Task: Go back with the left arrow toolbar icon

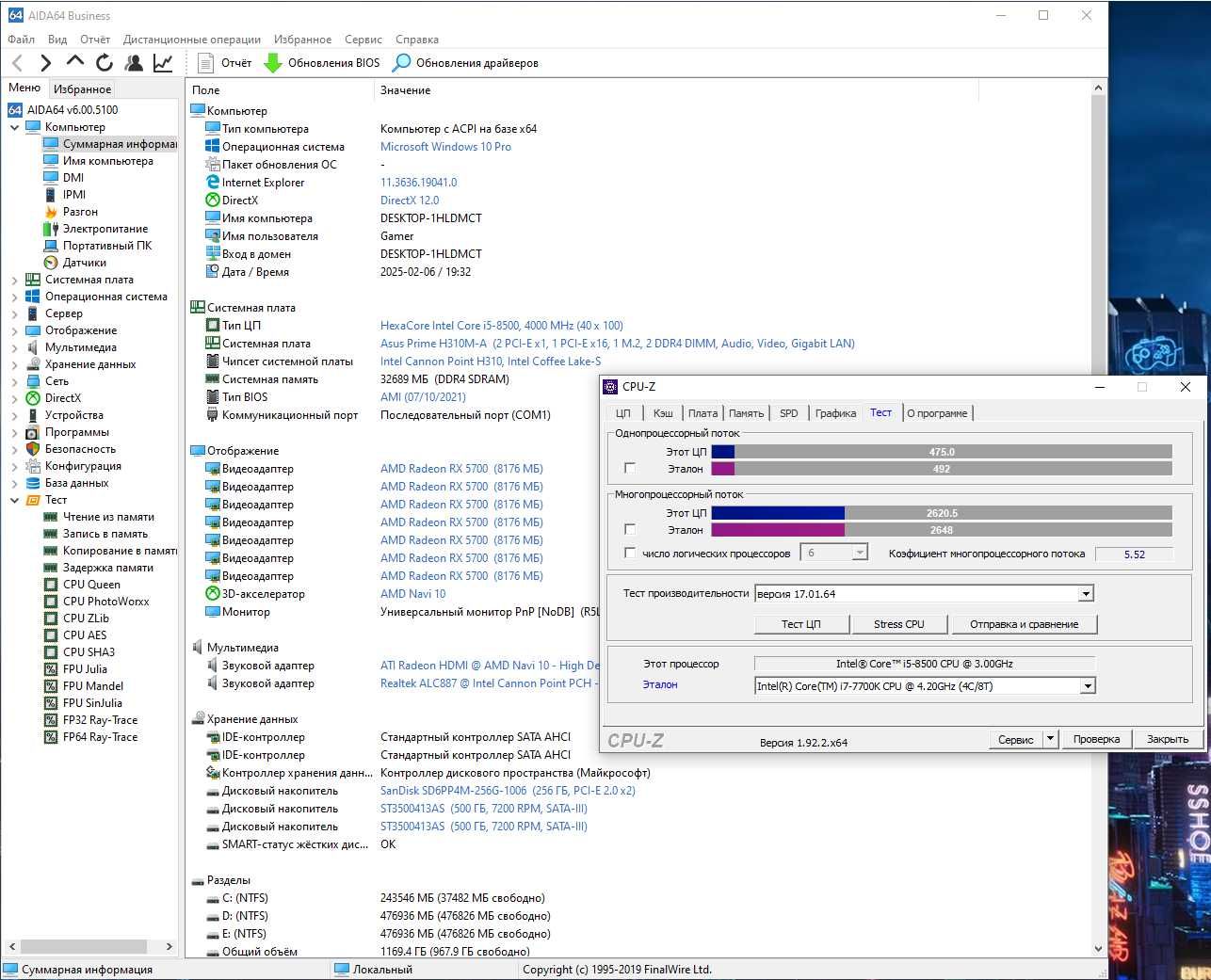Action: pyautogui.click(x=17, y=63)
